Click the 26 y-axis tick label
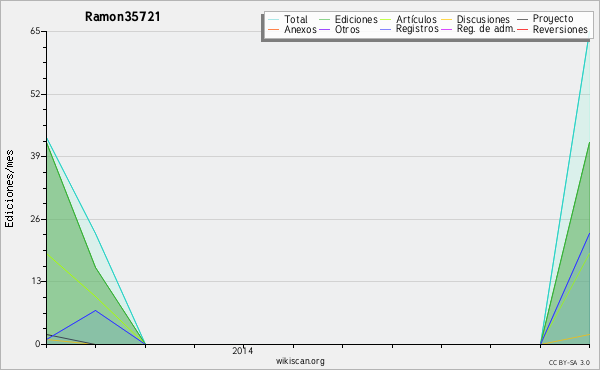This screenshot has height=370, width=600. coord(35,219)
